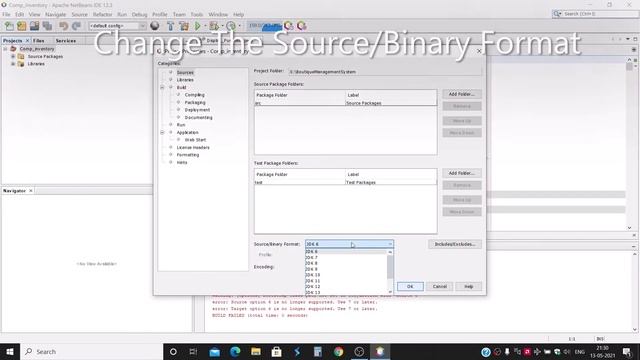This screenshot has width=640, height=360.
Task: Open Mail app from the taskbar
Action: (x=215, y=351)
